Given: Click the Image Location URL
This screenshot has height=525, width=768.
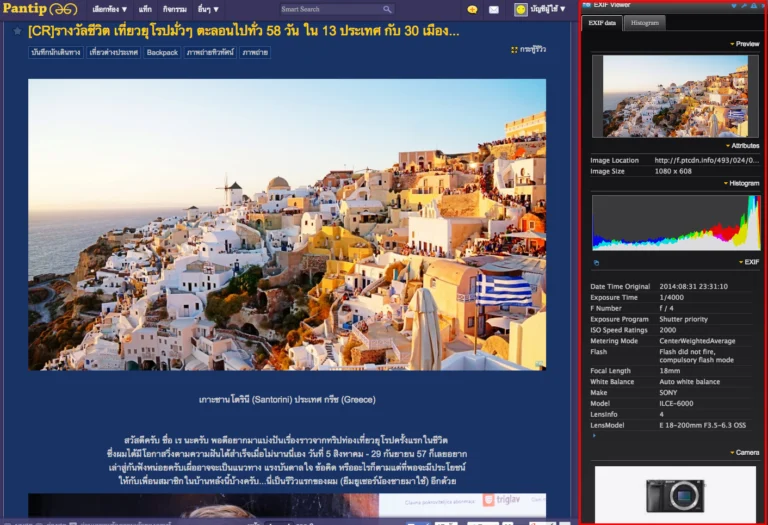Looking at the screenshot, I should (x=706, y=160).
